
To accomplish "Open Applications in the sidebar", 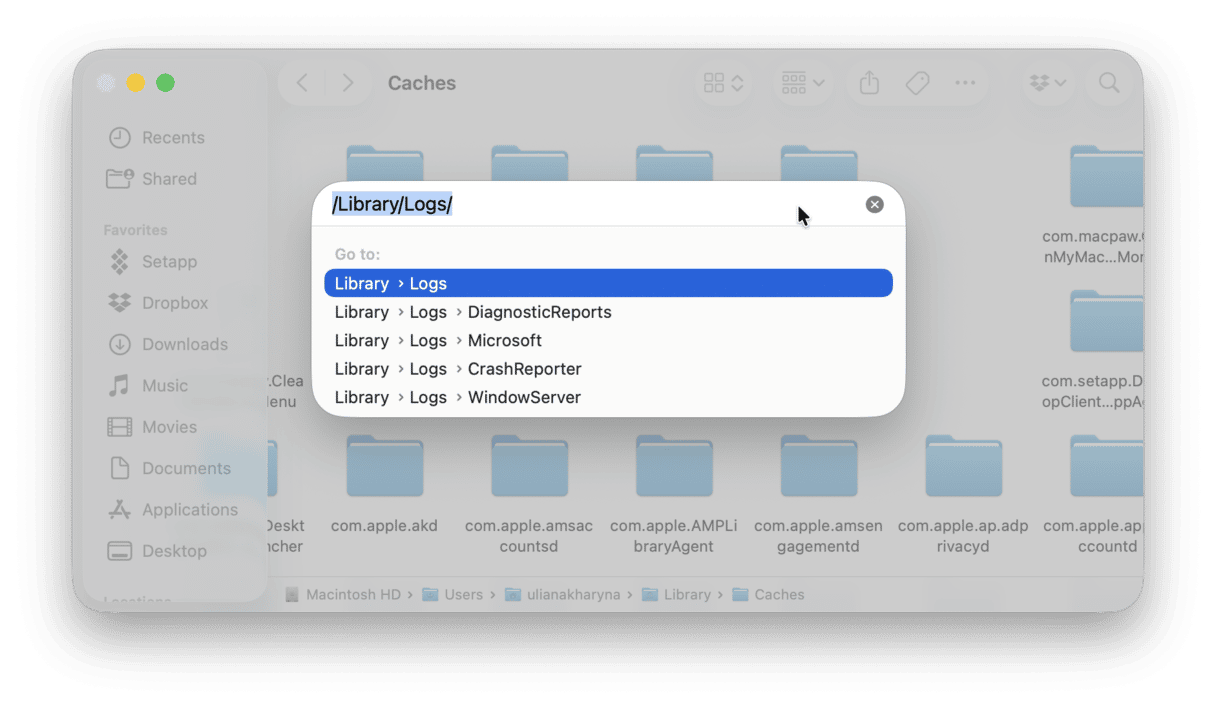I will (190, 509).
